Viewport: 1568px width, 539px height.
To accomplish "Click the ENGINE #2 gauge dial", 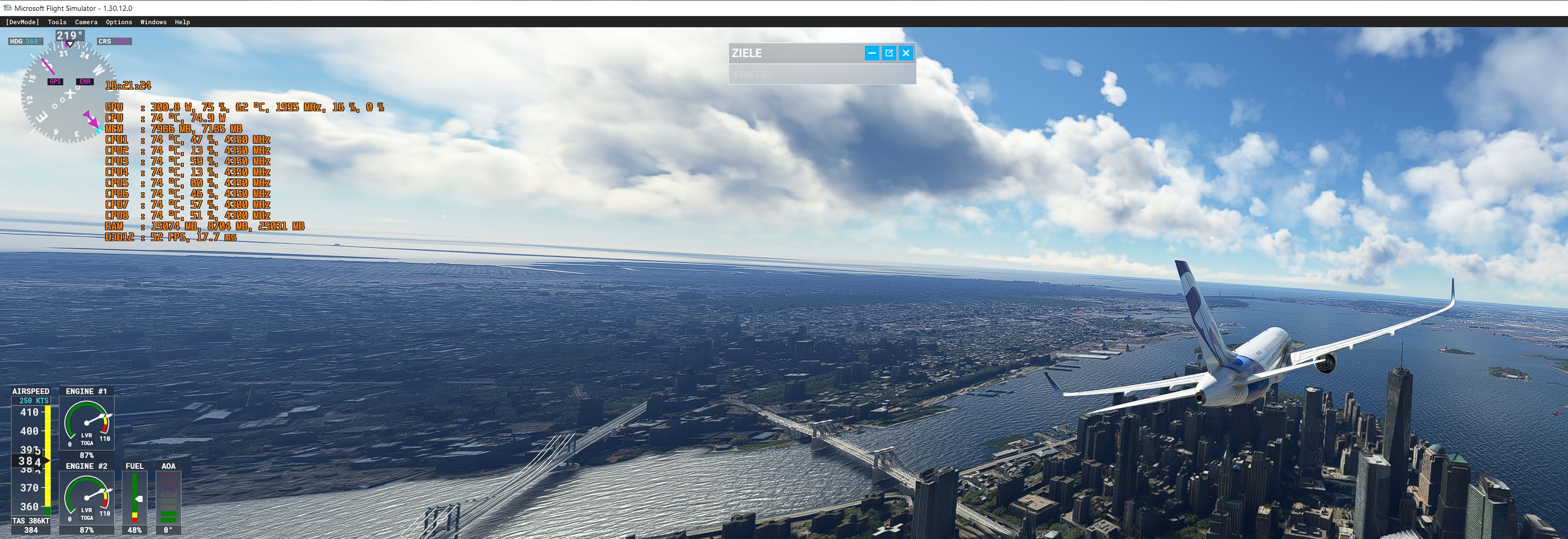I will tap(87, 498).
